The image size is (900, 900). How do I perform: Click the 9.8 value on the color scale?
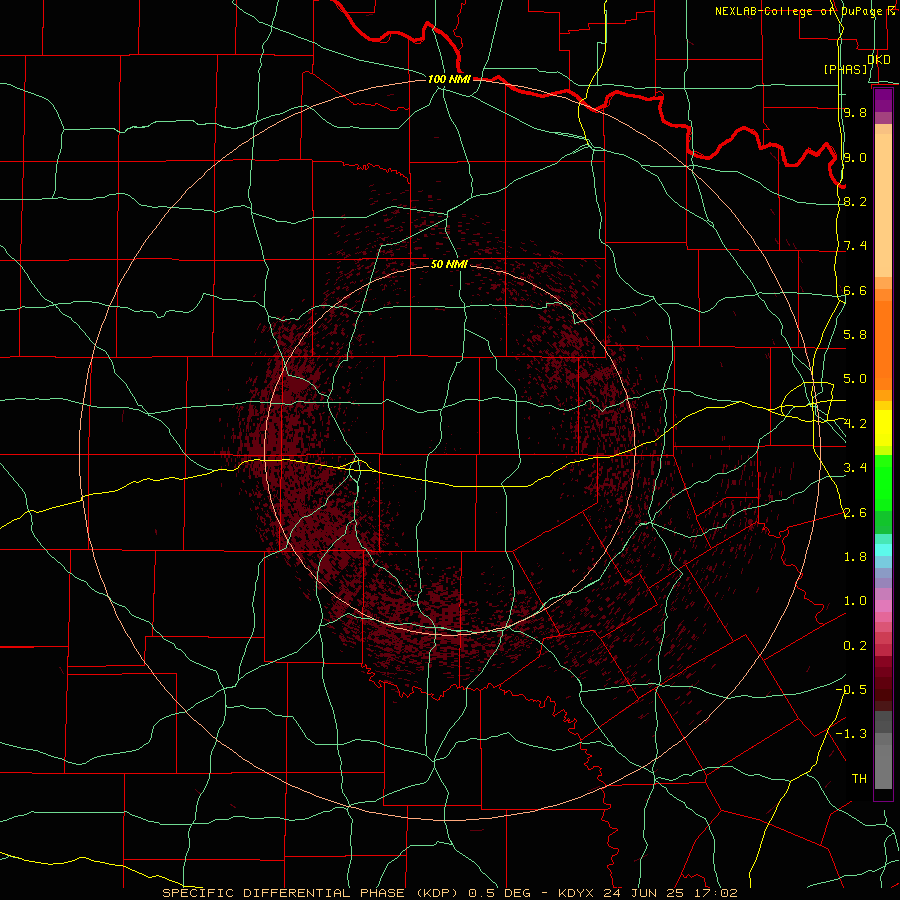(x=855, y=112)
